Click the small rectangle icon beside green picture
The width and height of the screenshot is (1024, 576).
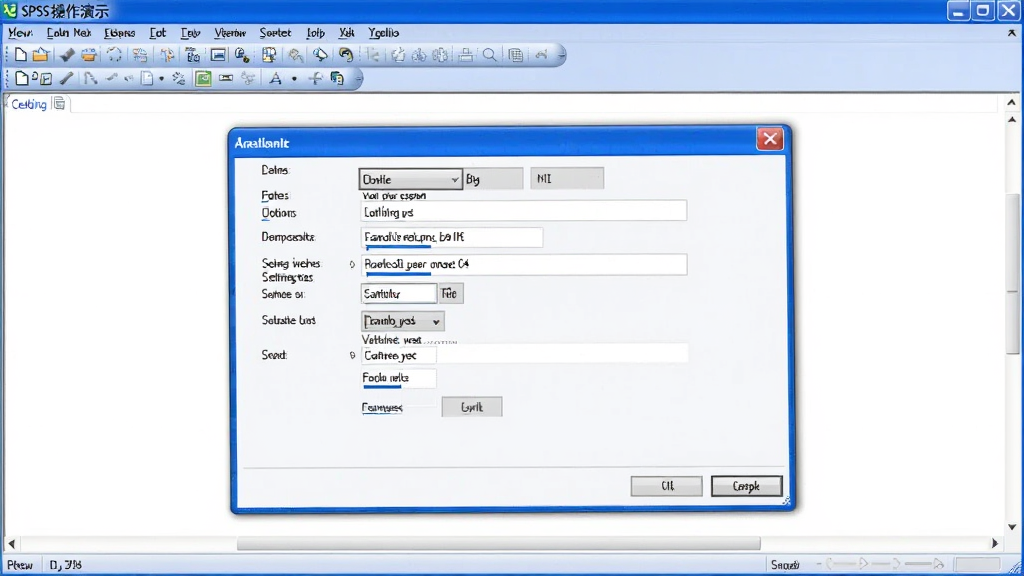226,78
